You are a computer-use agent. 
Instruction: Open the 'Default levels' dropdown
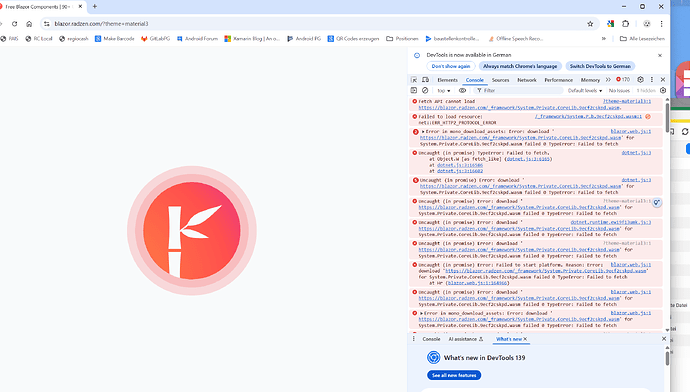584,90
